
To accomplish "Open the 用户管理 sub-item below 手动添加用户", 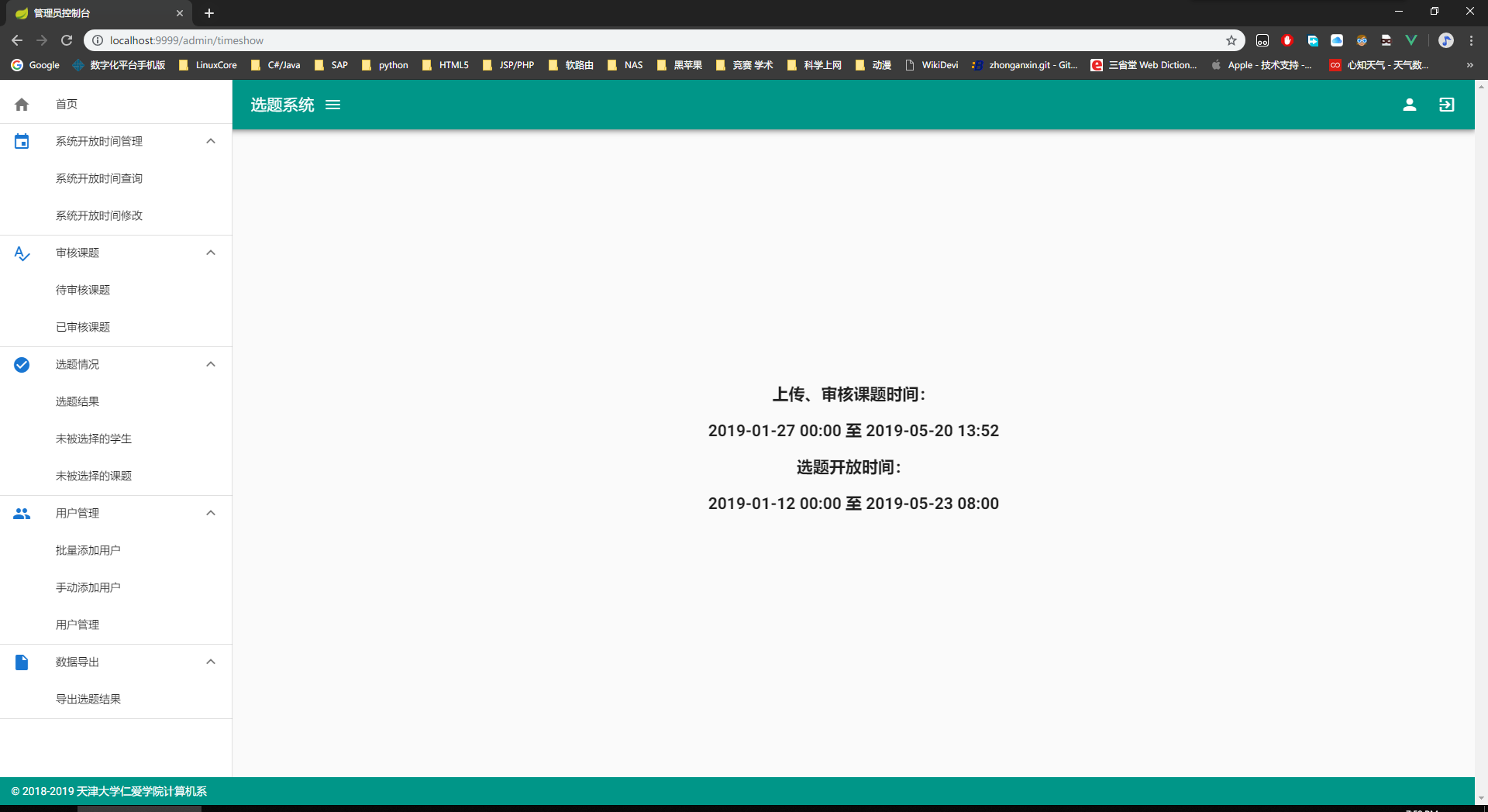I will tap(116, 624).
